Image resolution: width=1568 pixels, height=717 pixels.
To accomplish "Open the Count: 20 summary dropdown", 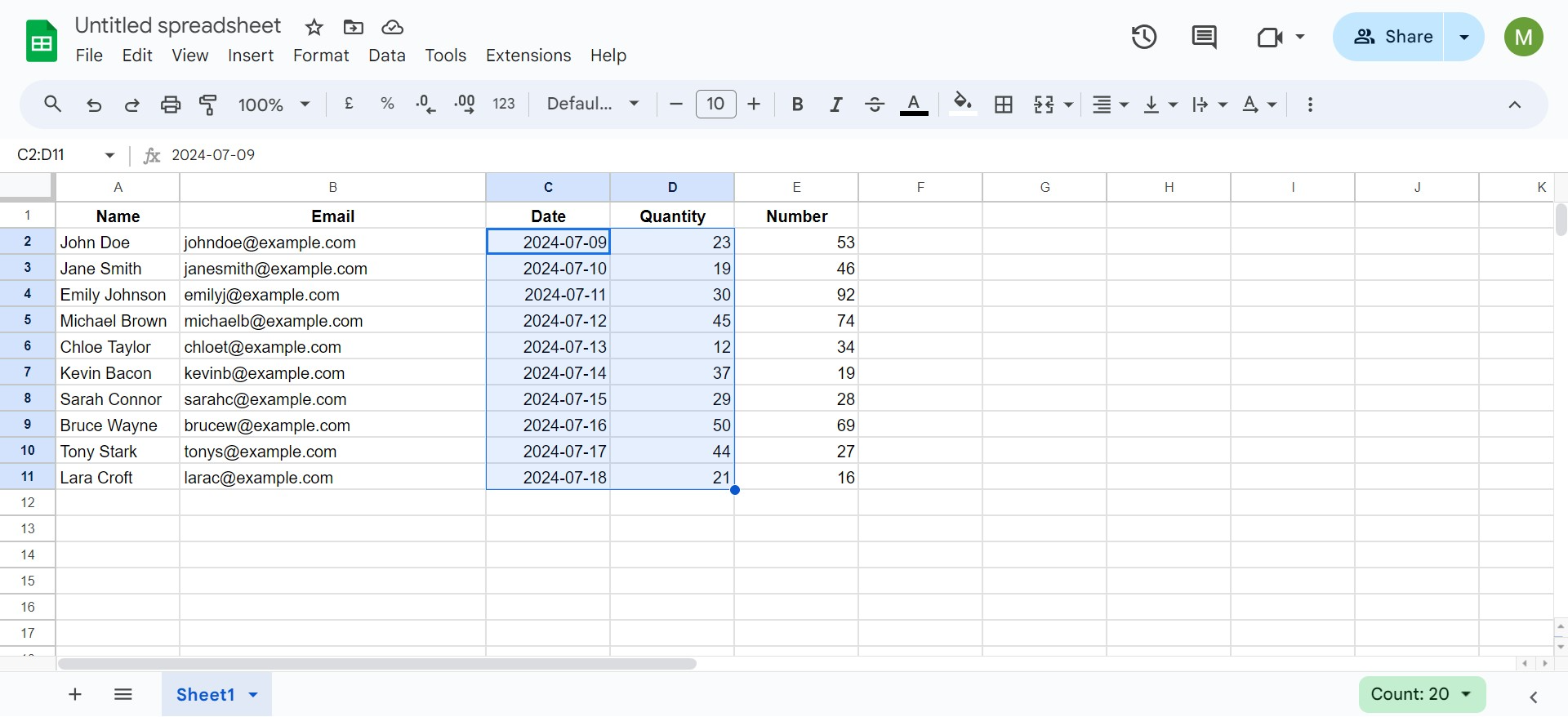I will (x=1422, y=694).
